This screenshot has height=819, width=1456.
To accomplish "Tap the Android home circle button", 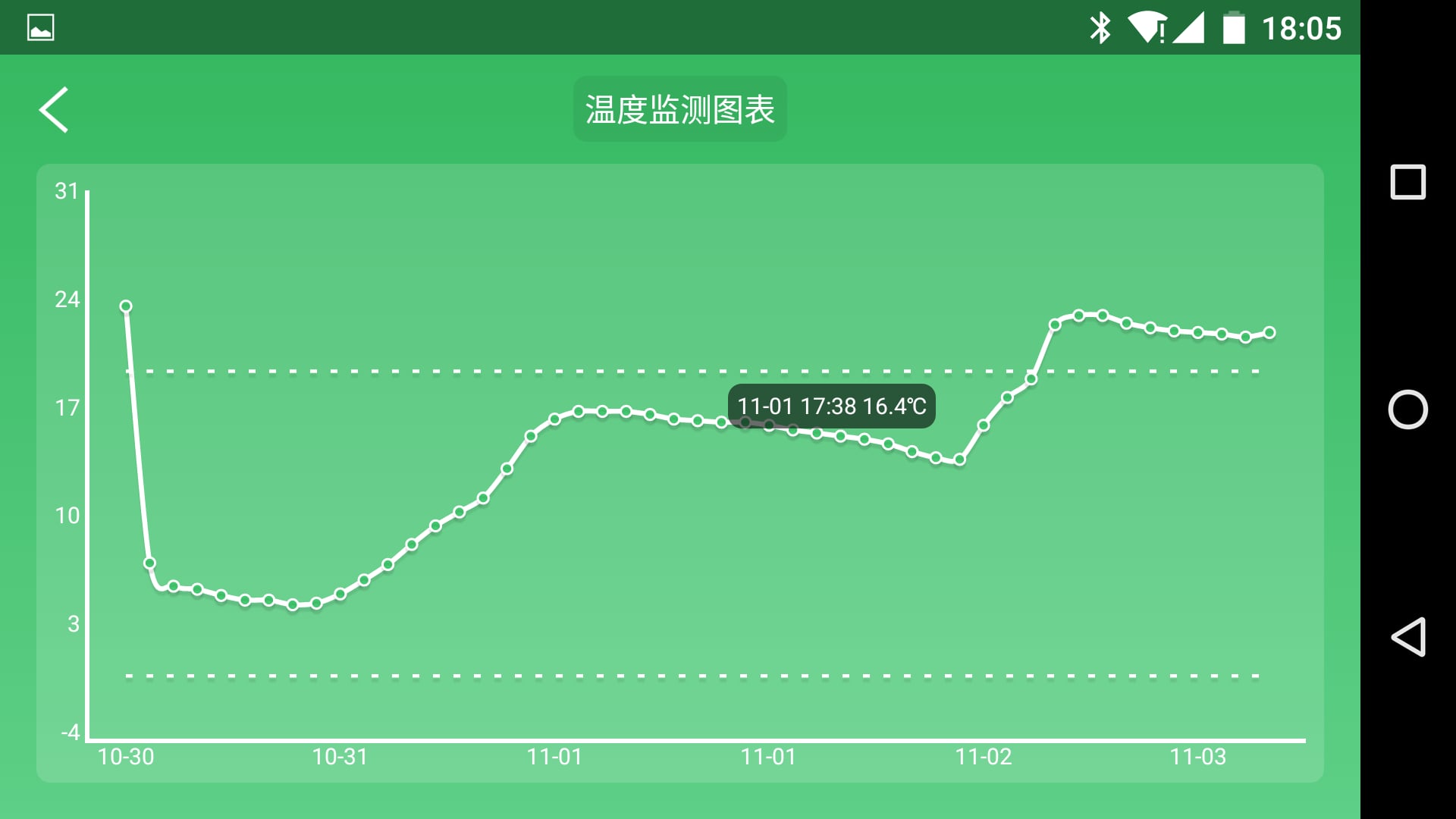I will (x=1407, y=409).
